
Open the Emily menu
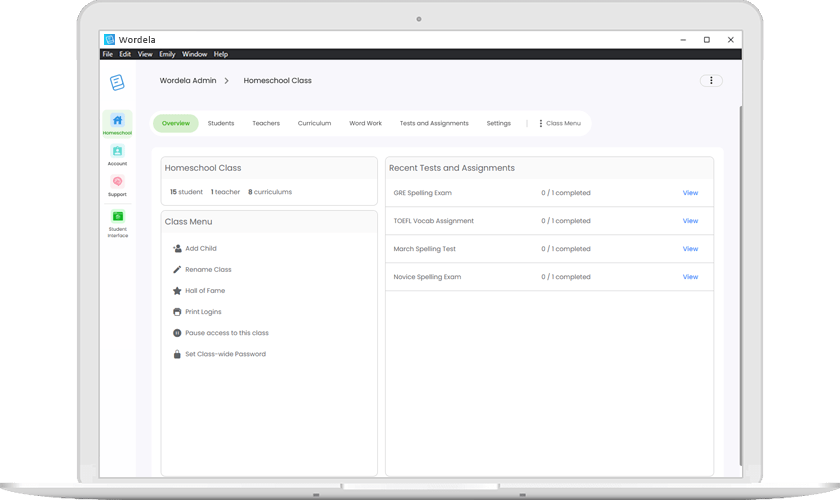(x=167, y=54)
